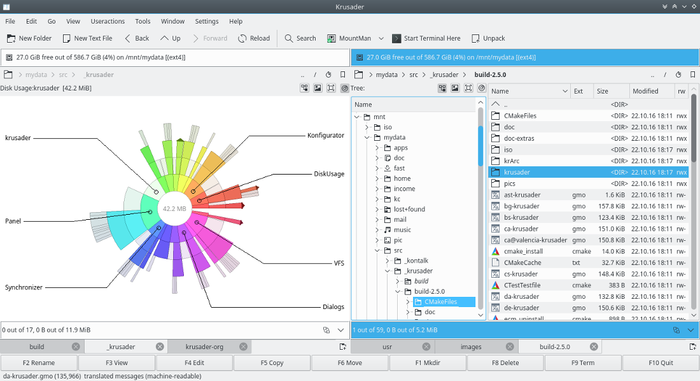Click the F8 Delete button

pyautogui.click(x=505, y=363)
